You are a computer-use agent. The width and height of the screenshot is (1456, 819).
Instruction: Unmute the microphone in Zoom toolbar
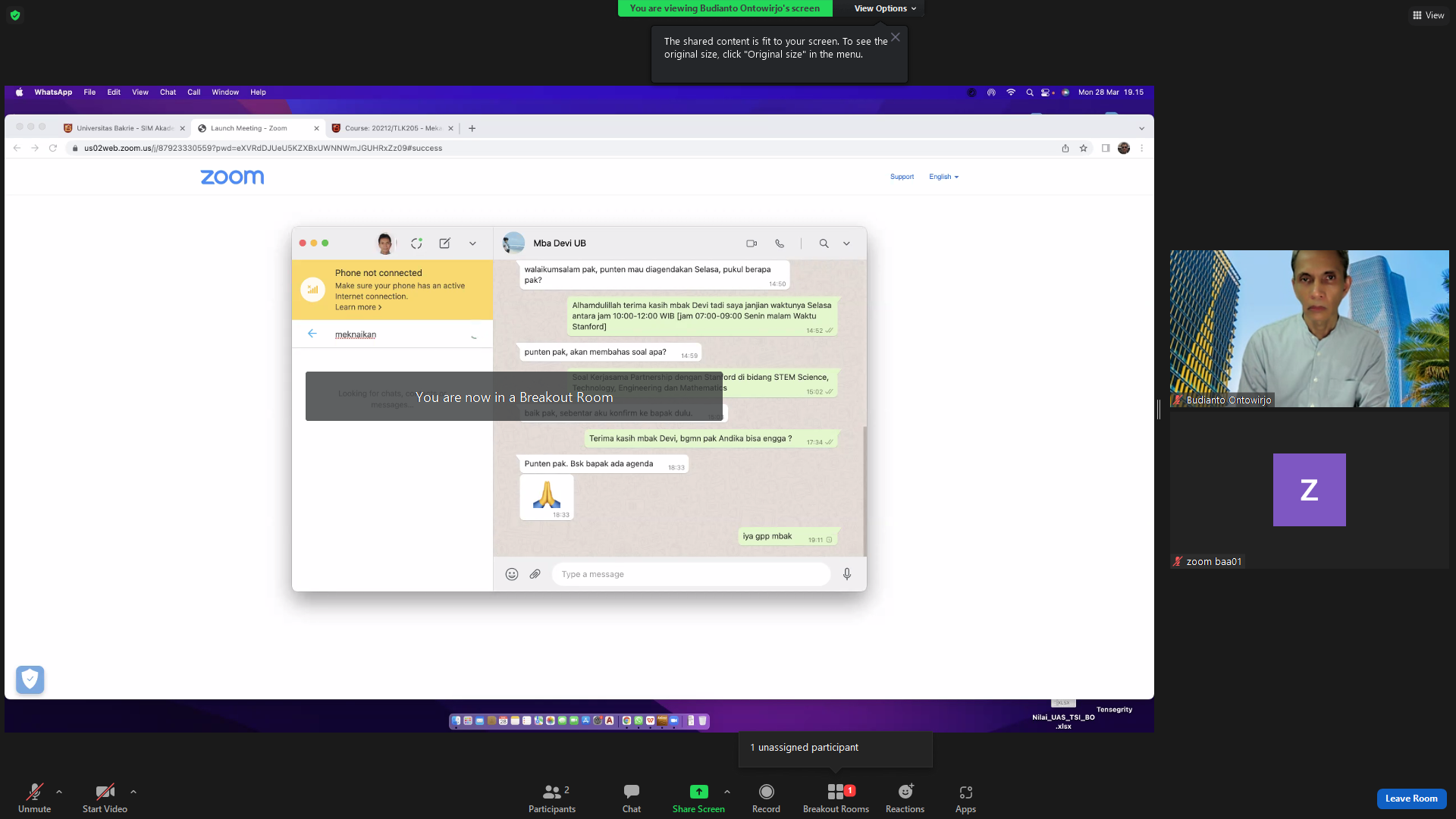coord(34,798)
